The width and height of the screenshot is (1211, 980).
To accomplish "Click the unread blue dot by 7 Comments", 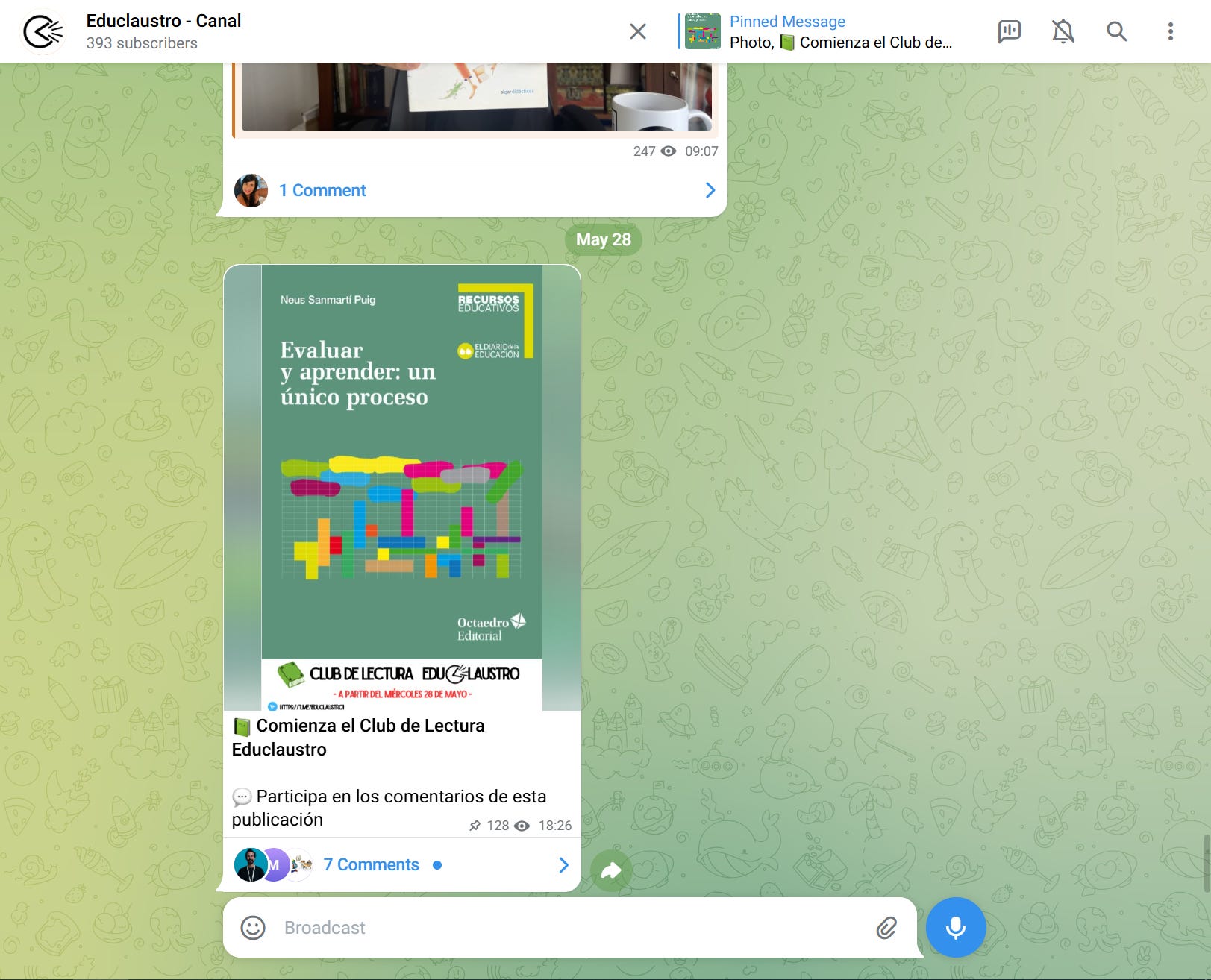I will point(437,865).
